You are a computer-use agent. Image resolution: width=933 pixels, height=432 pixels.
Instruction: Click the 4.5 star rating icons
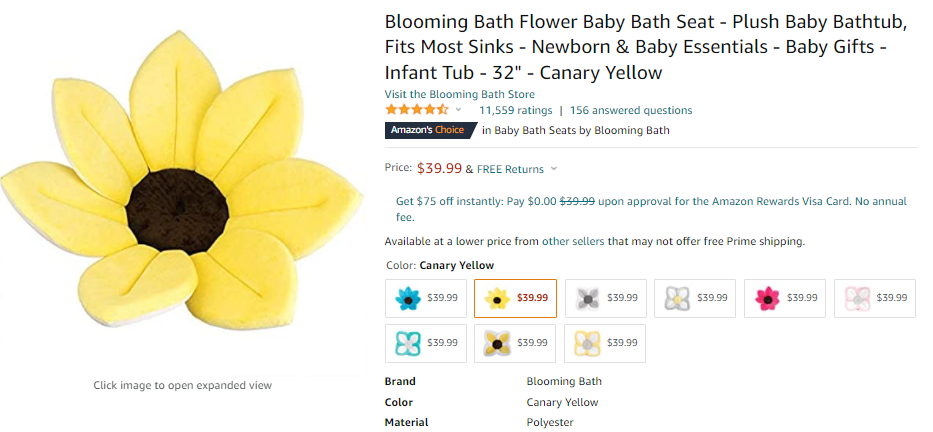point(417,110)
